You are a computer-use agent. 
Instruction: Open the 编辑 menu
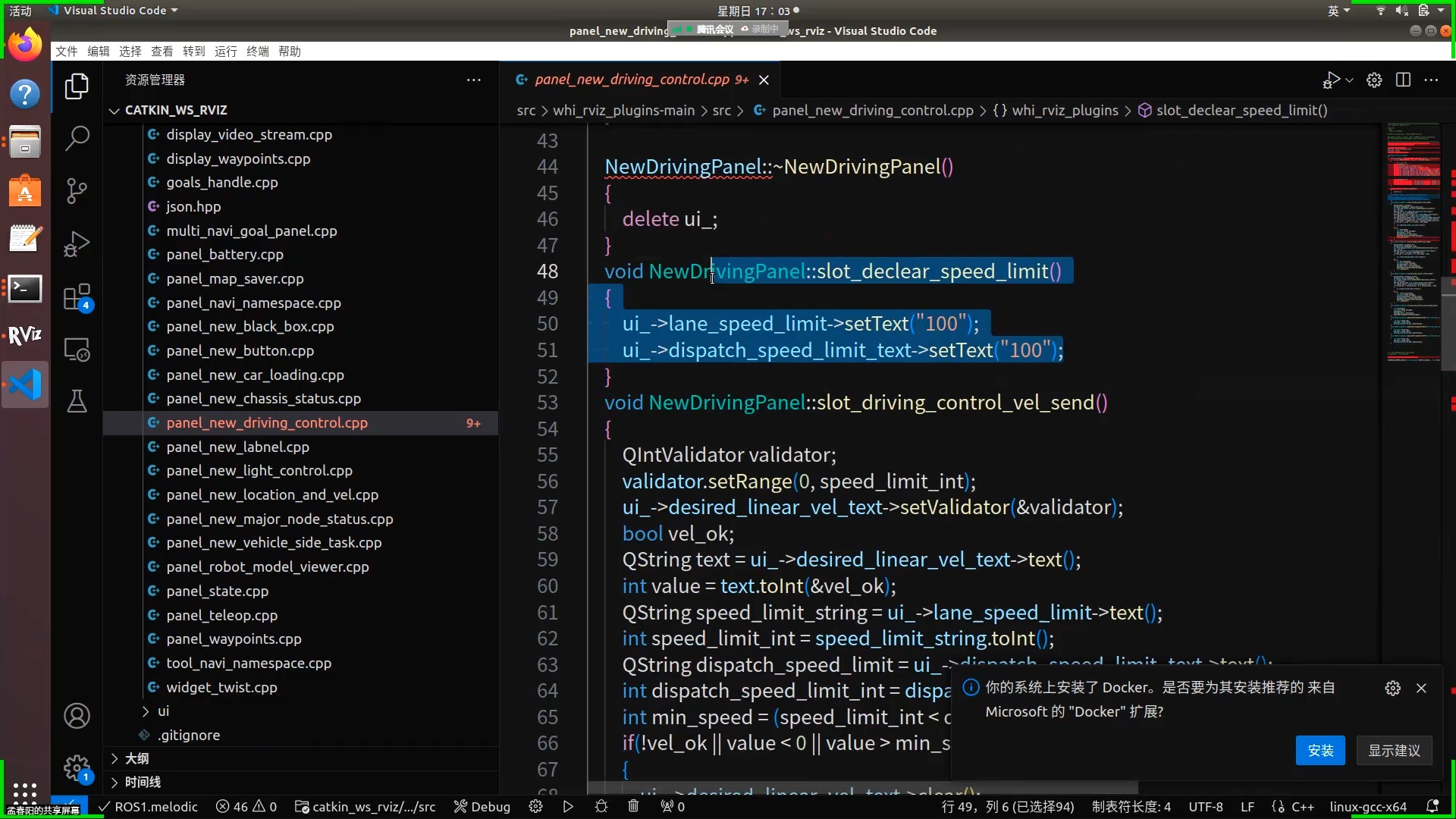[x=99, y=51]
